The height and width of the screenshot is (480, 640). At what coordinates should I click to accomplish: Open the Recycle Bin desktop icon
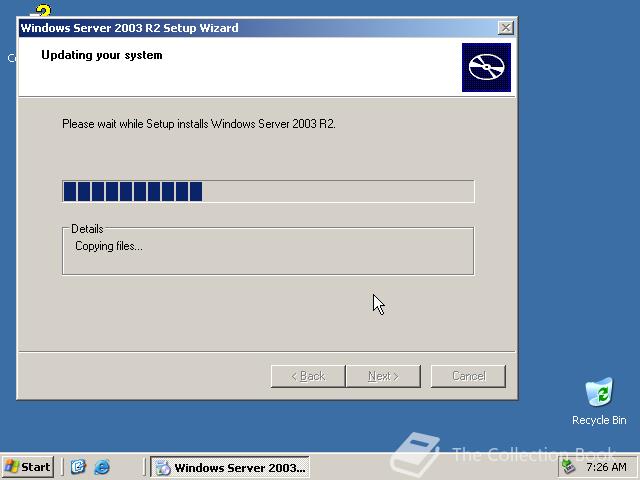click(599, 401)
